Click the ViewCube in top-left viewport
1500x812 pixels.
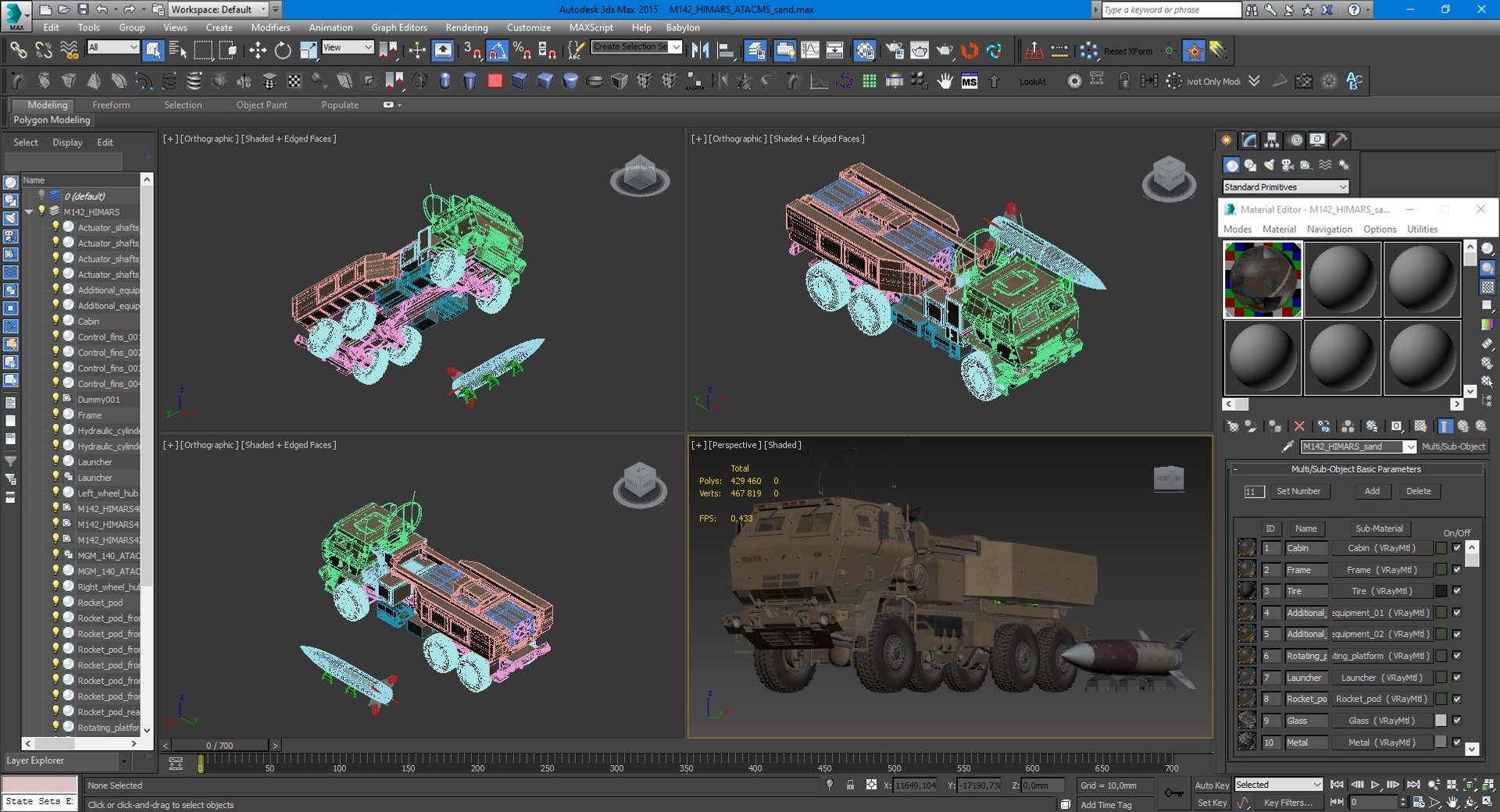tap(640, 175)
